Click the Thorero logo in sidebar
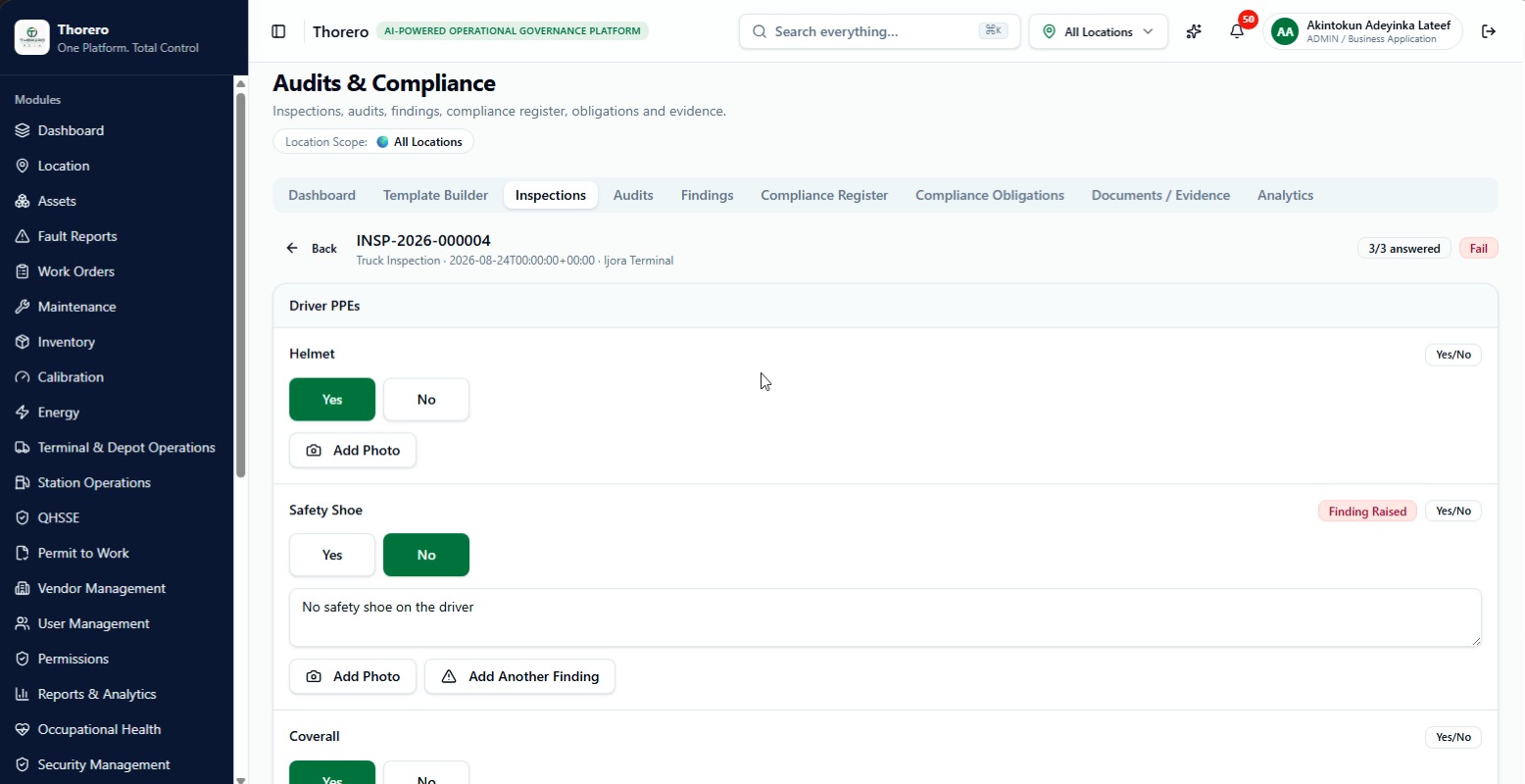The image size is (1525, 784). click(x=32, y=37)
